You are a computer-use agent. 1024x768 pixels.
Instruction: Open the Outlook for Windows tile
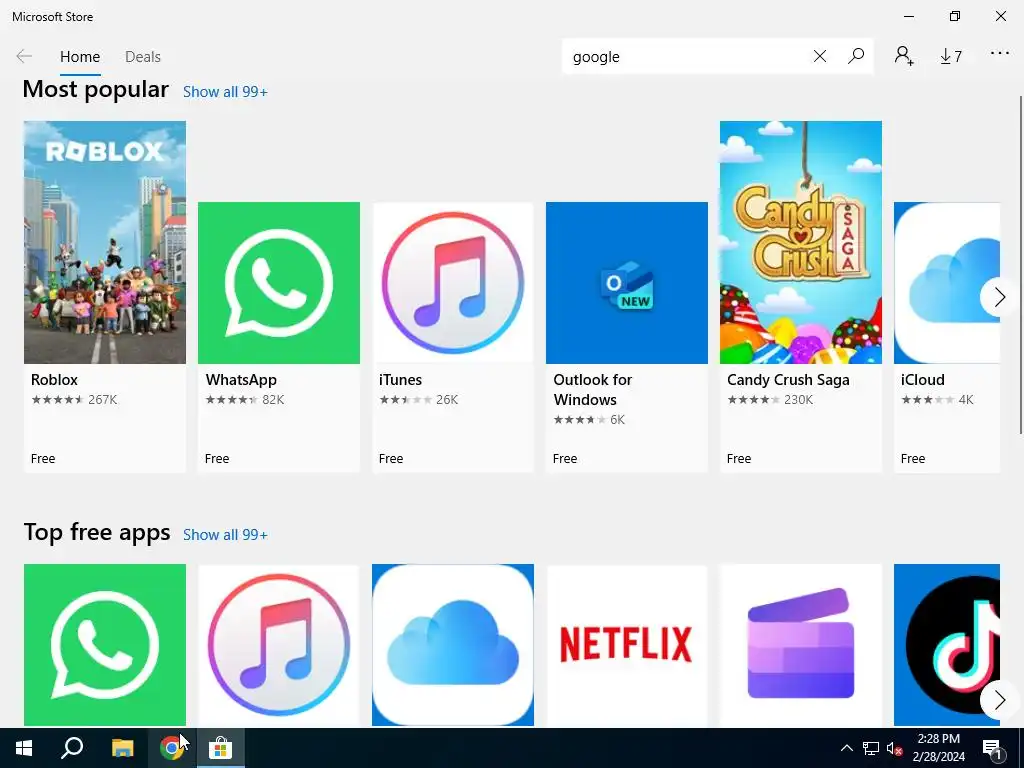(627, 337)
